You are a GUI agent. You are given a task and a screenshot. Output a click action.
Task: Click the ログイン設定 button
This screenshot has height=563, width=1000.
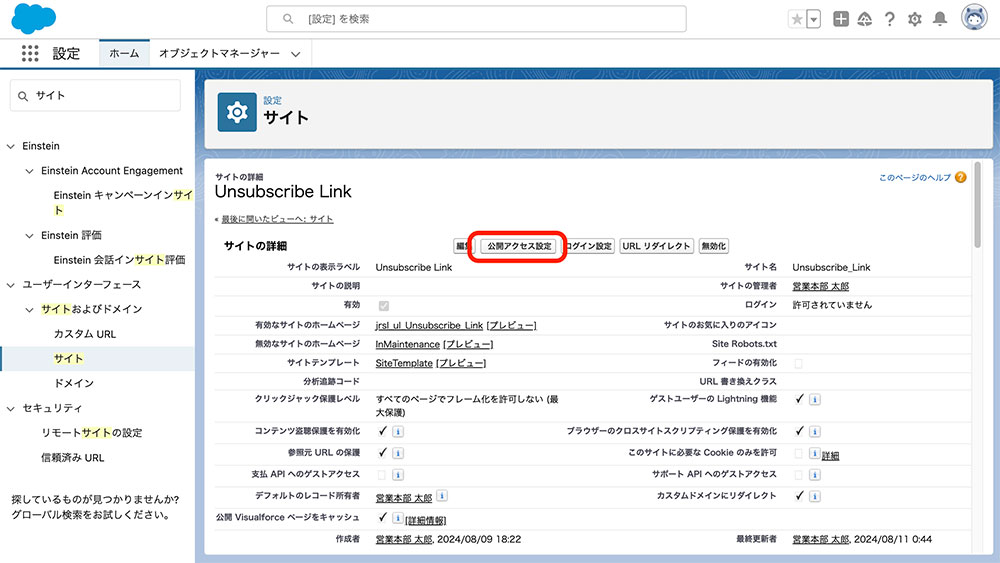click(589, 246)
